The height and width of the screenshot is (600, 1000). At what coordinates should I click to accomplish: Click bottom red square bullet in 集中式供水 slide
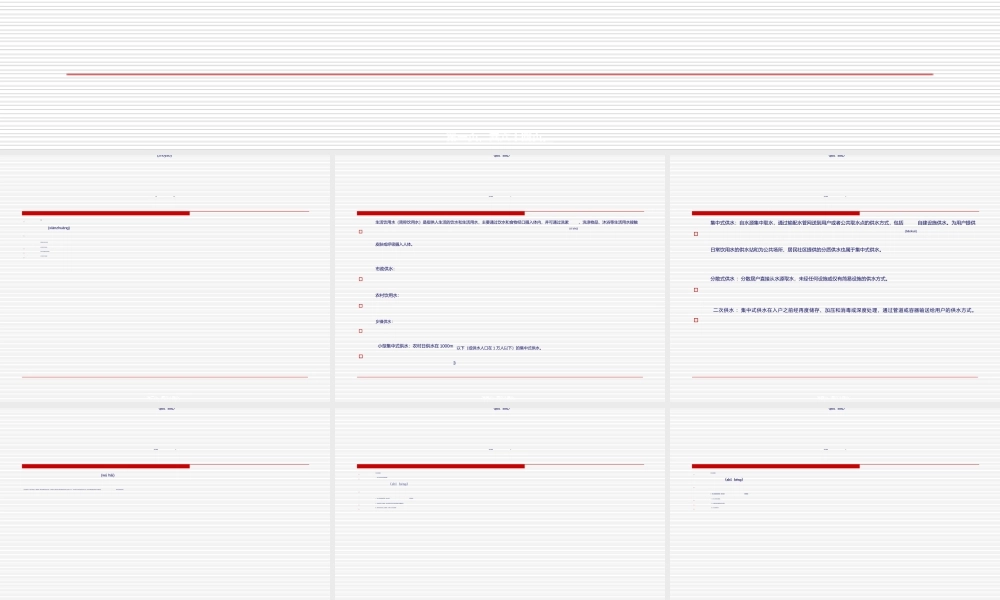pos(696,320)
